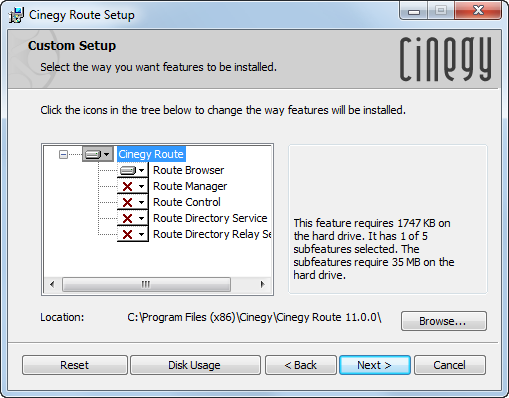The image size is (509, 398).
Task: Open the Route Manager install-state dropdown
Action: click(133, 186)
